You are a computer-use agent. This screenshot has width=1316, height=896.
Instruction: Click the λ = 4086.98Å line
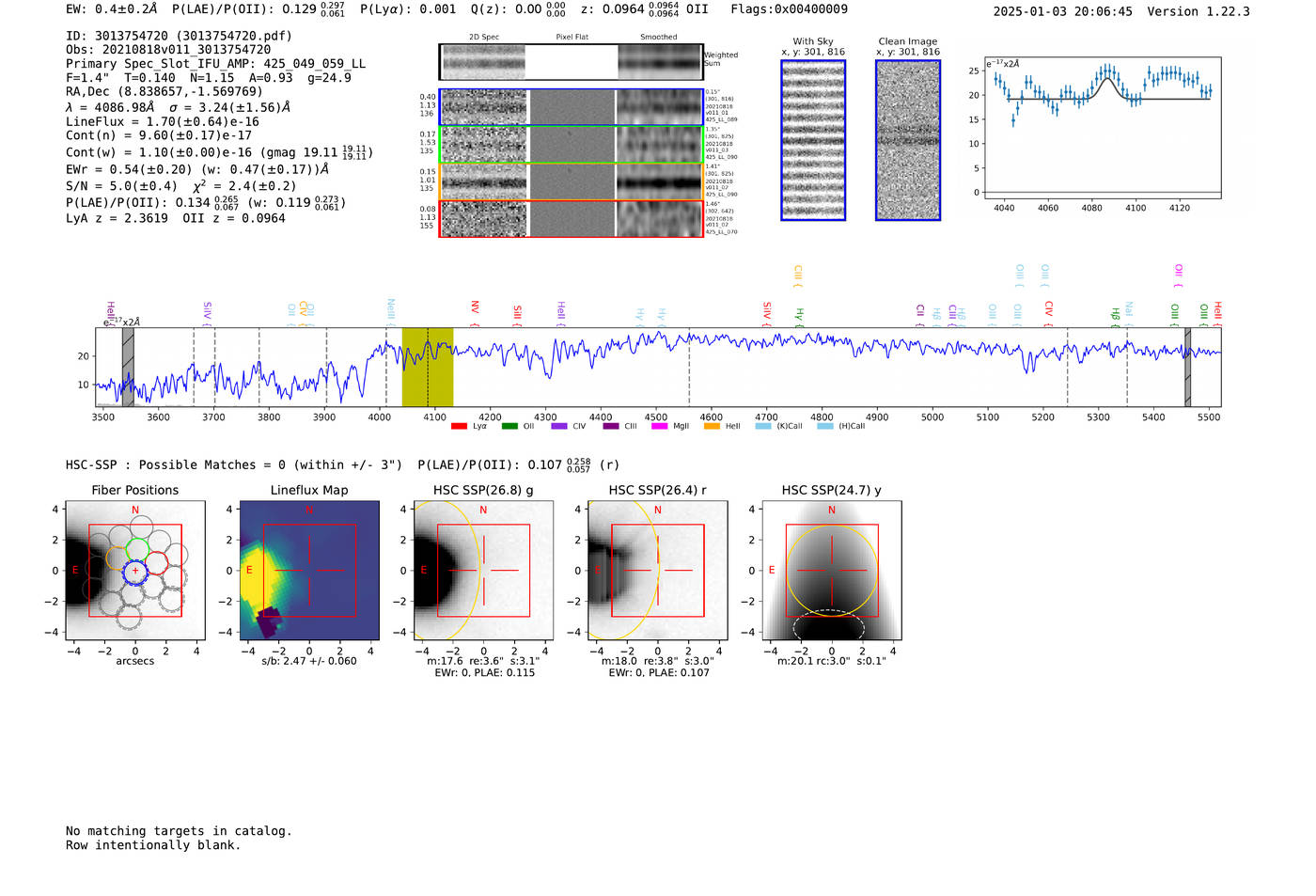(x=179, y=107)
